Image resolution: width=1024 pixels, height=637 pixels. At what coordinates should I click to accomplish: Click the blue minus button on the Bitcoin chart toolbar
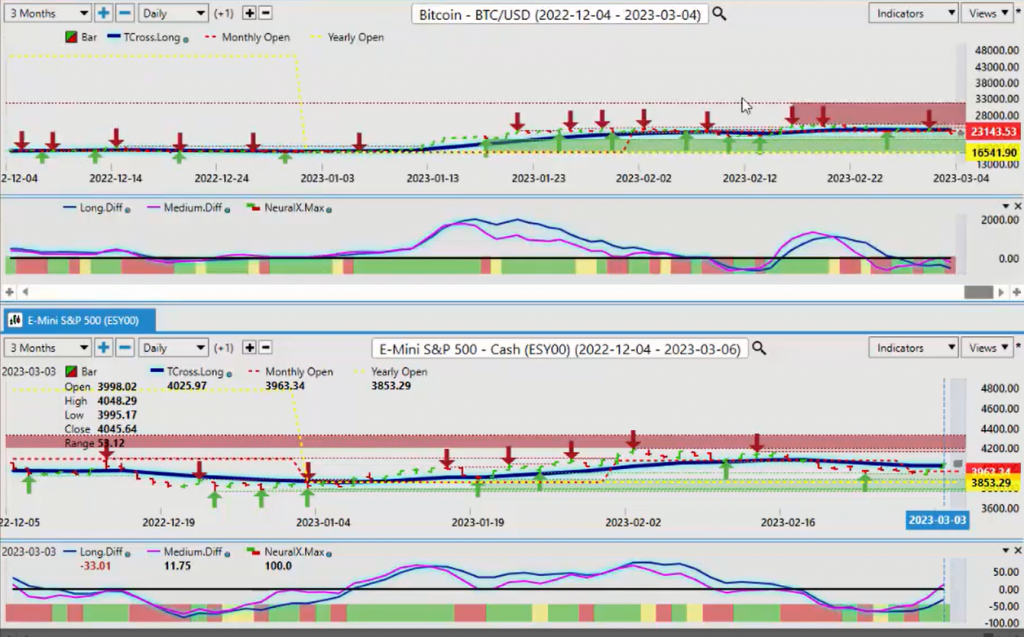point(125,13)
